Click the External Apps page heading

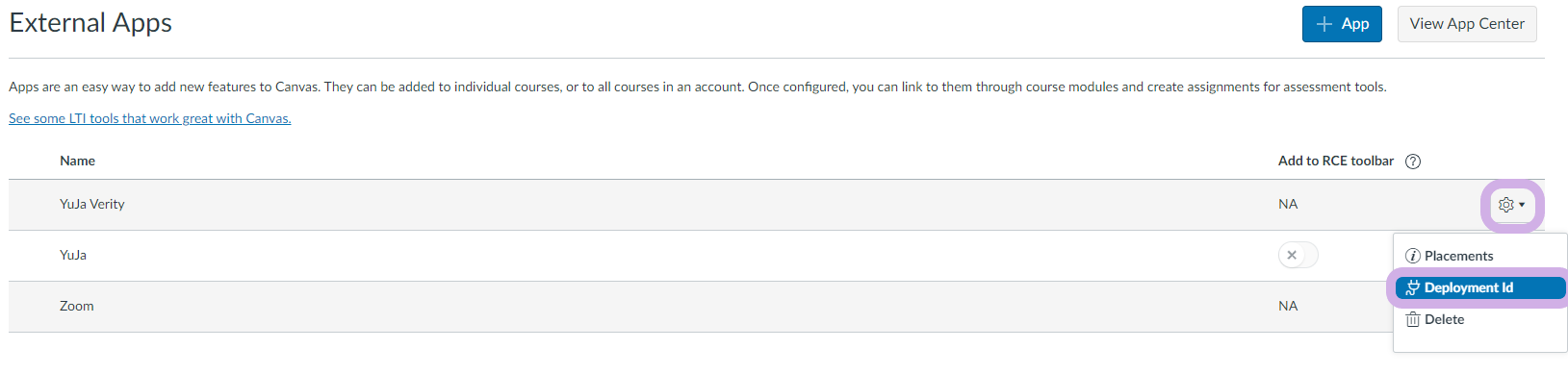pos(90,23)
